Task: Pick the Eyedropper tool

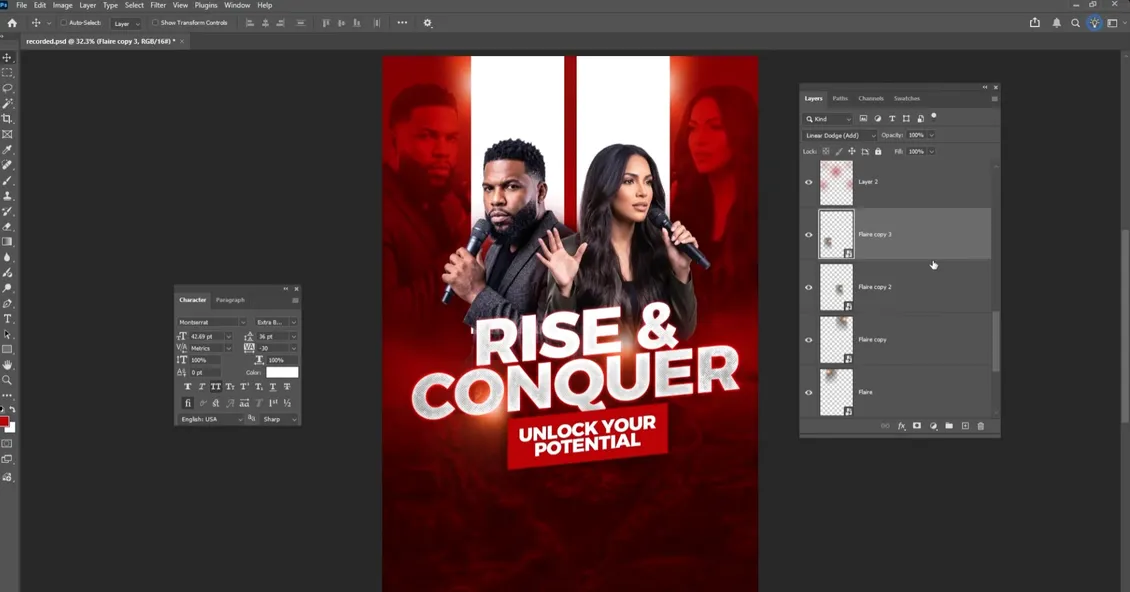Action: (x=7, y=149)
